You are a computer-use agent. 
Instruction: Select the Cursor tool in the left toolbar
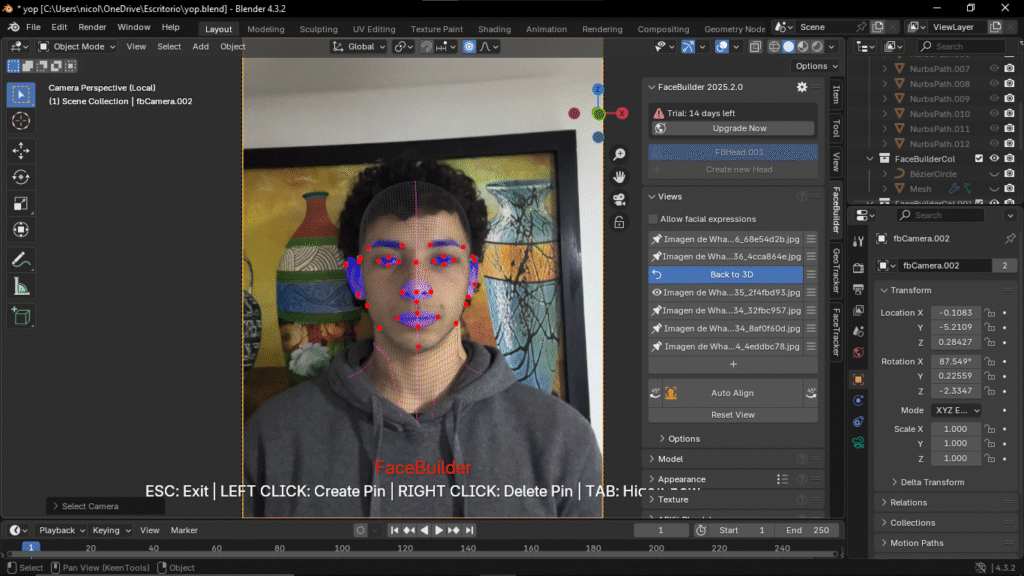pos(21,121)
